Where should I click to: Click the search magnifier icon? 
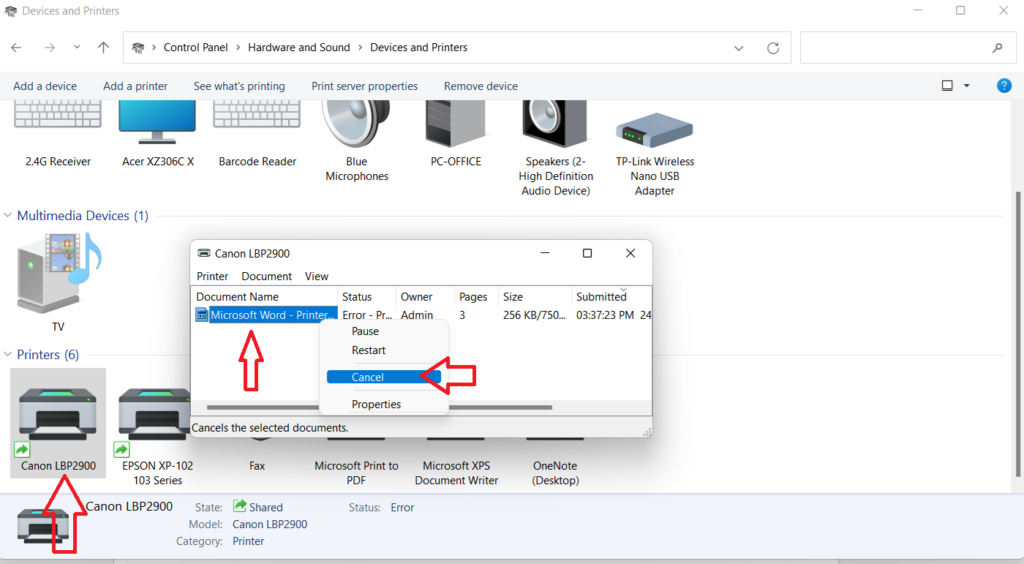click(997, 48)
